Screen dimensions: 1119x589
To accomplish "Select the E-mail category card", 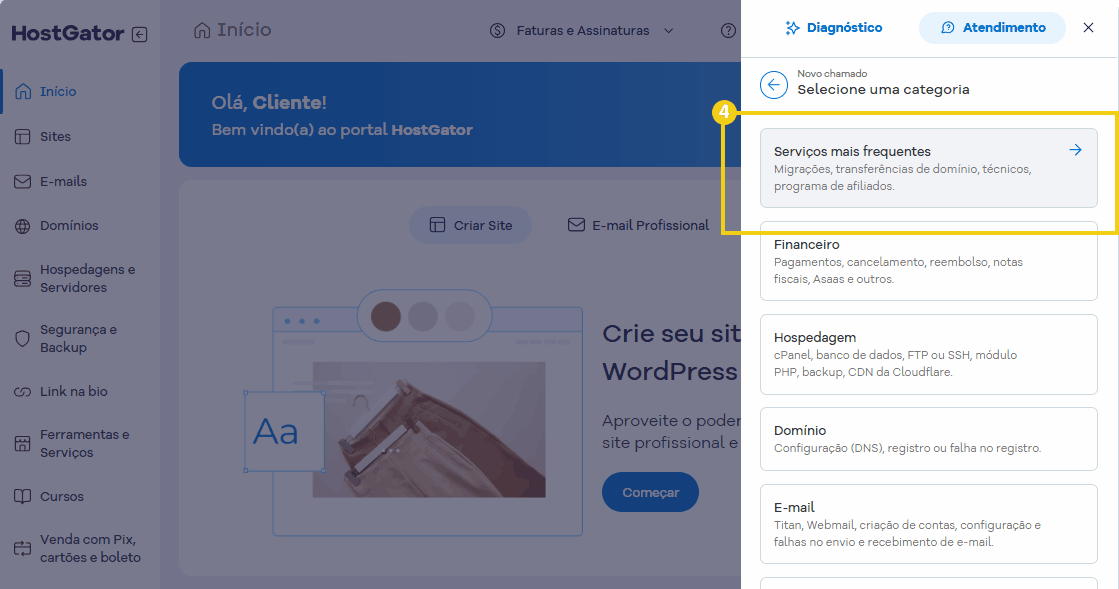I will 928,524.
